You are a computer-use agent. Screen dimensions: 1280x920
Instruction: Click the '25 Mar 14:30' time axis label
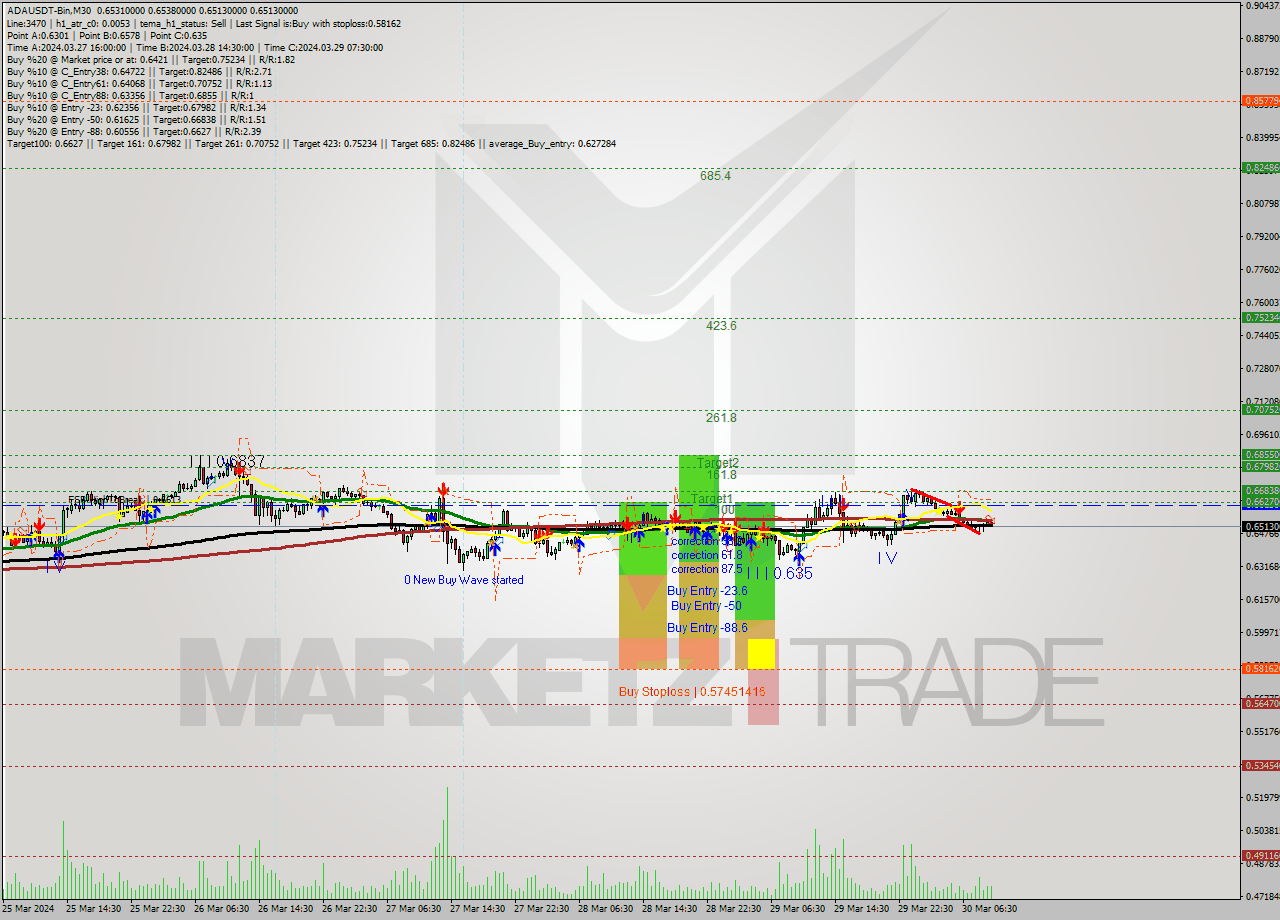coord(95,909)
